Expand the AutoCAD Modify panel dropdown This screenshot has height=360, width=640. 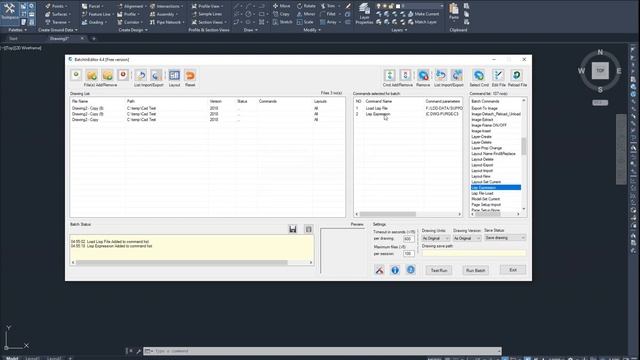(312, 30)
